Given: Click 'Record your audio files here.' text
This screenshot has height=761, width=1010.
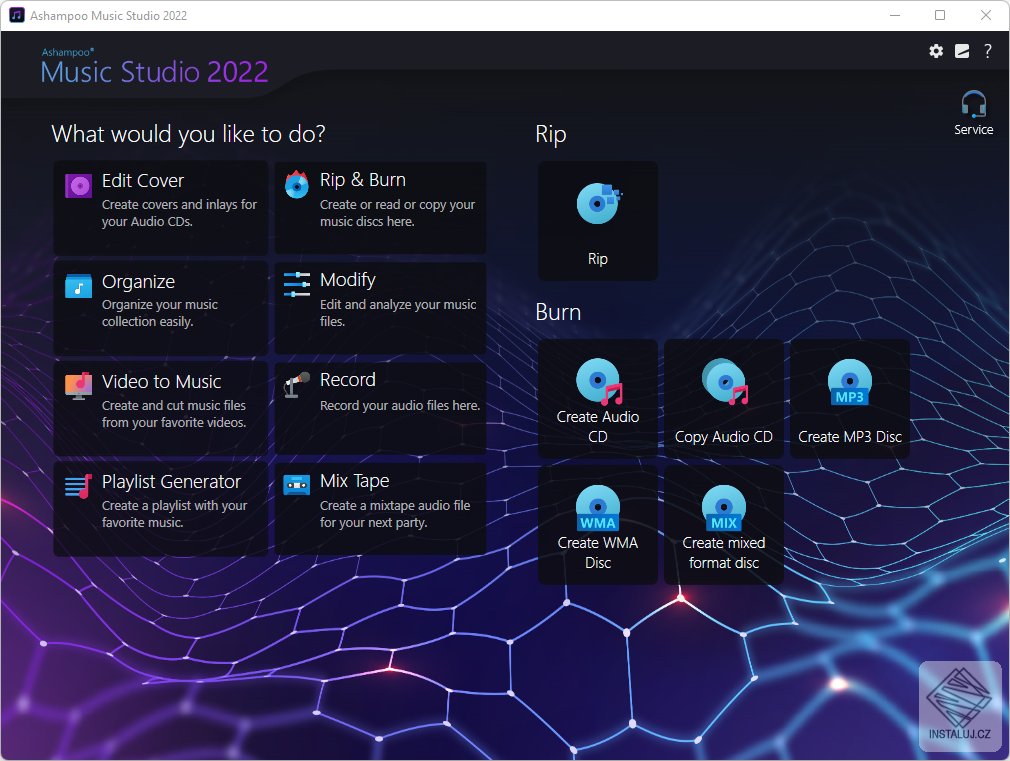Looking at the screenshot, I should click(x=400, y=405).
